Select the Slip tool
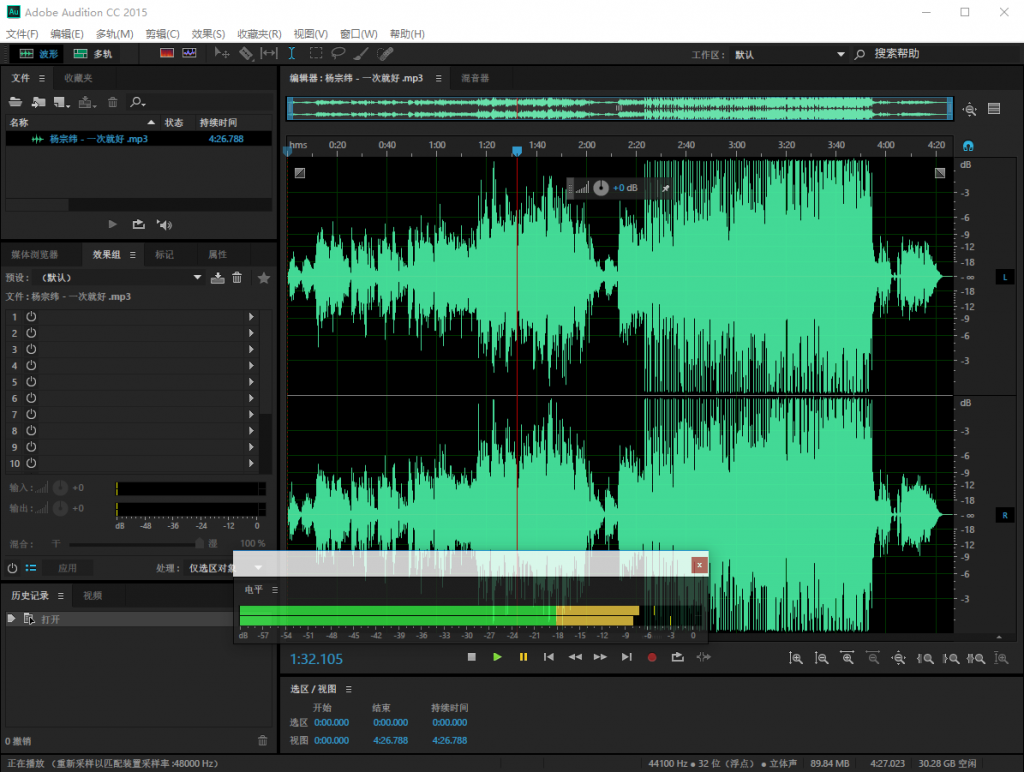 [268, 54]
